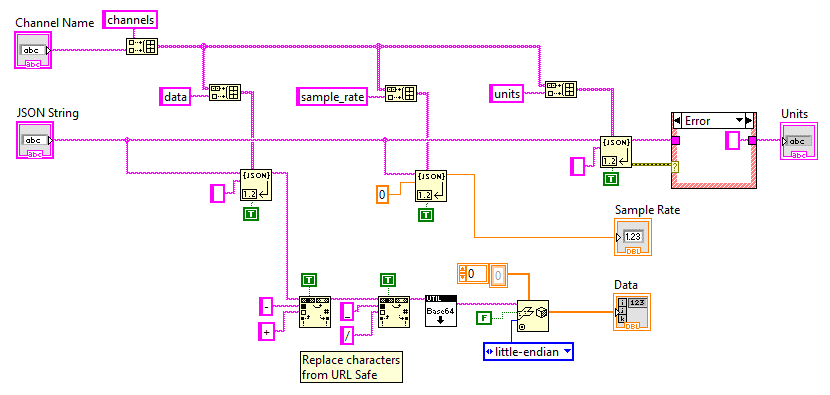The image size is (830, 395).
Task: Select the Data array indicator terminal
Action: click(632, 312)
